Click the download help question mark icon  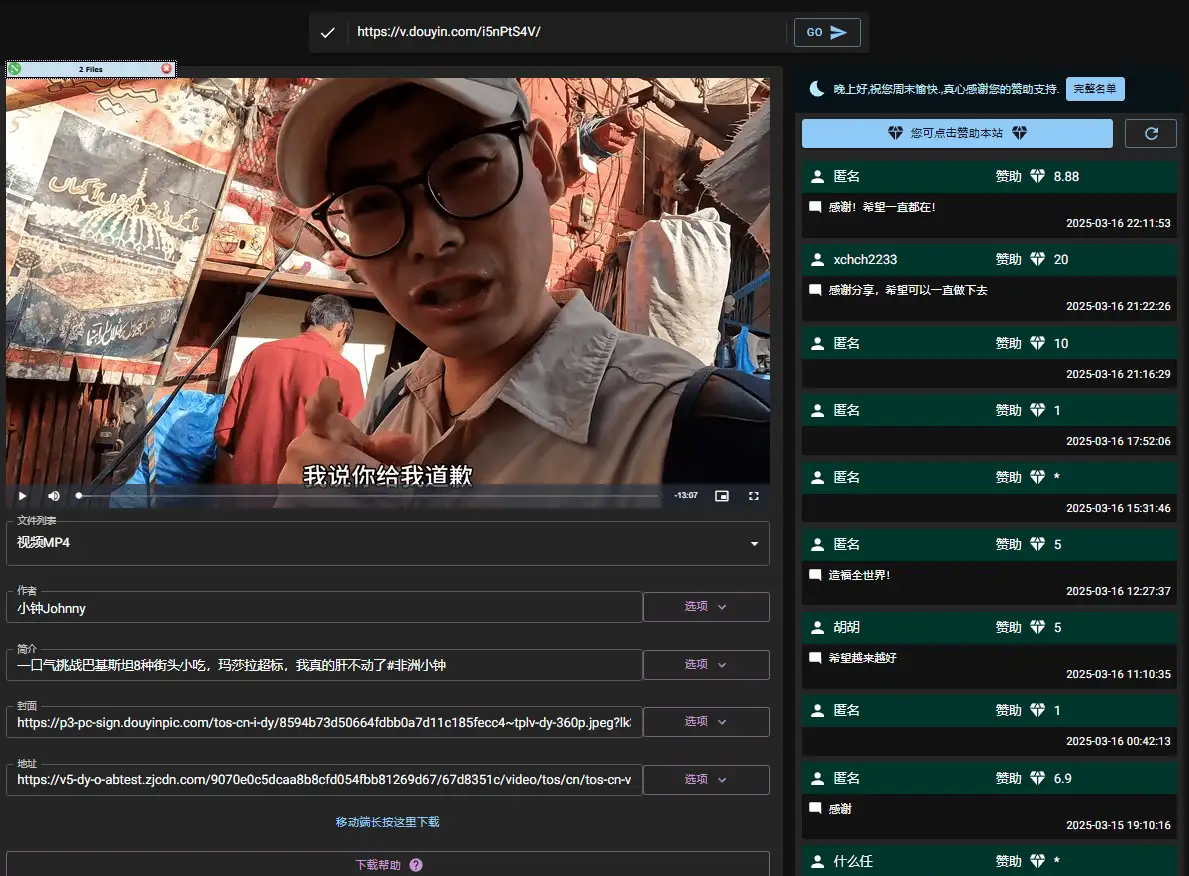click(x=416, y=865)
